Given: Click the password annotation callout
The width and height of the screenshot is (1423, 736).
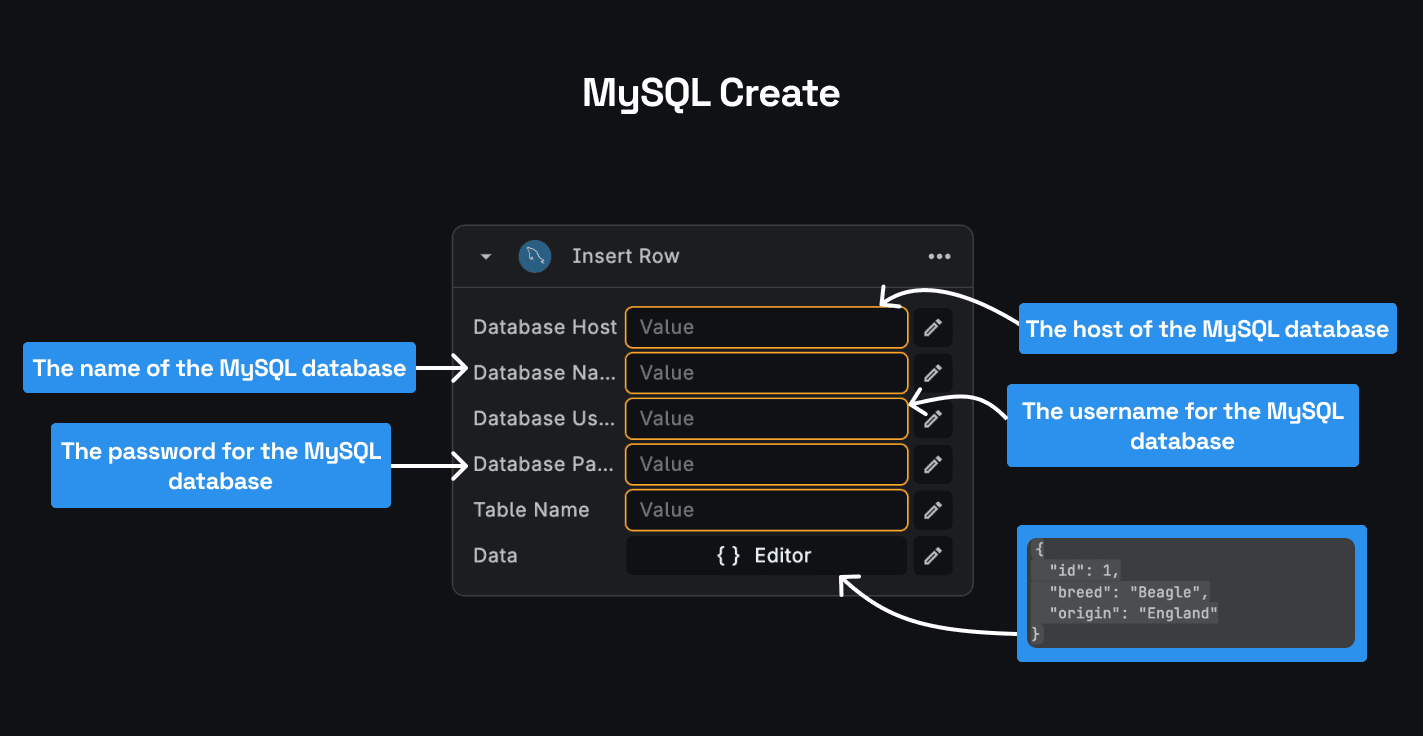Looking at the screenshot, I should [221, 465].
